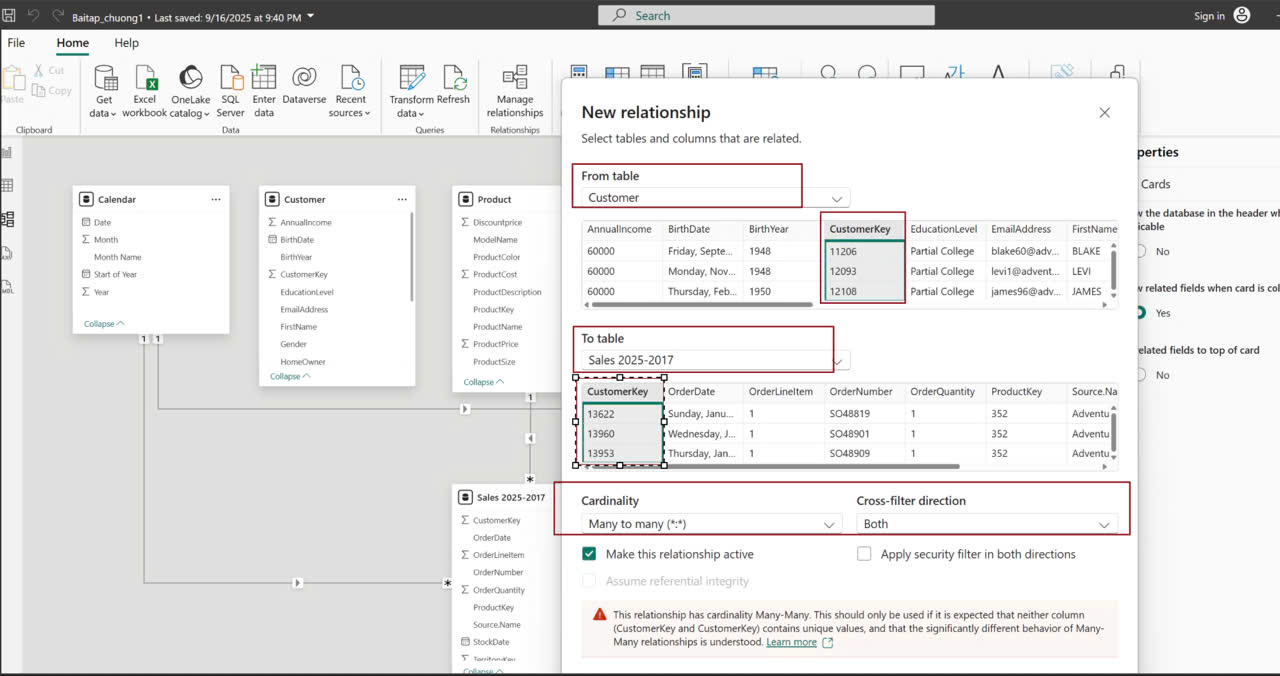Screen dimensions: 1280x676
Task: Click the Transform data icon
Action: tap(411, 79)
